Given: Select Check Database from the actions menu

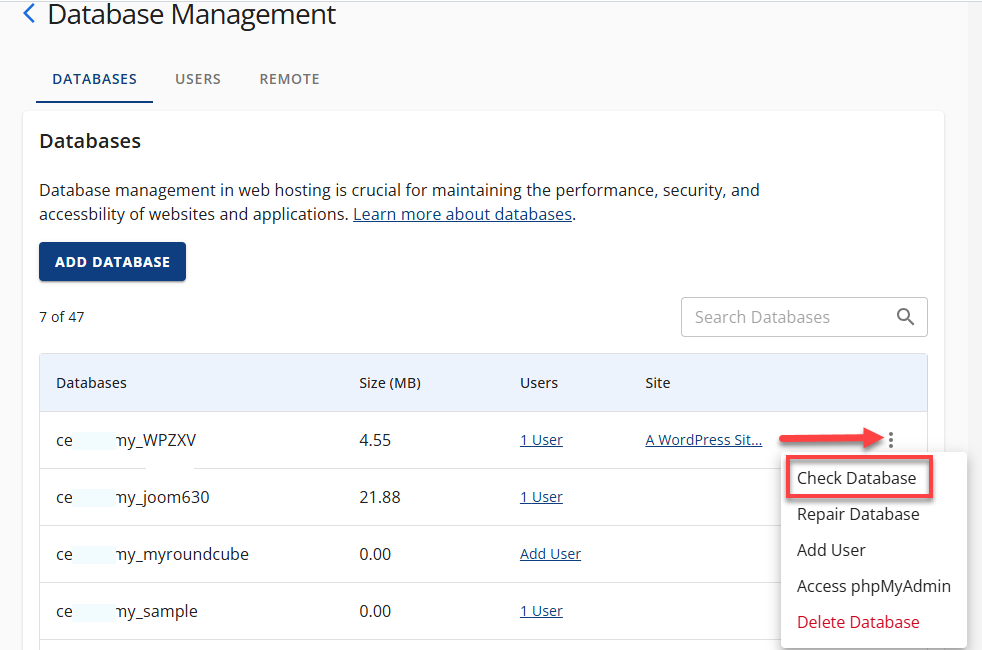Looking at the screenshot, I should (x=858, y=478).
